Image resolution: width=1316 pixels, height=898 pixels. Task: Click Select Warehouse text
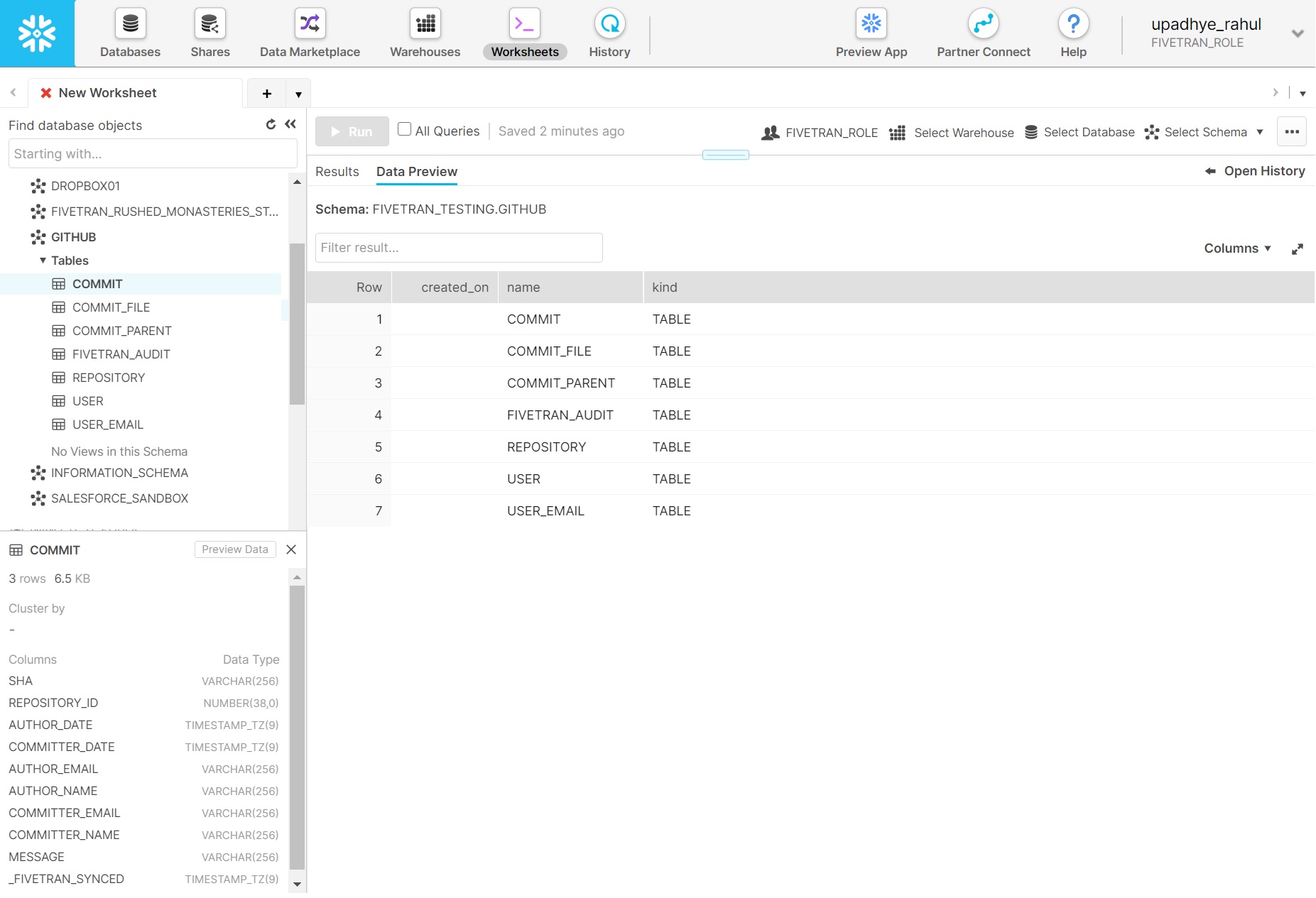point(964,133)
